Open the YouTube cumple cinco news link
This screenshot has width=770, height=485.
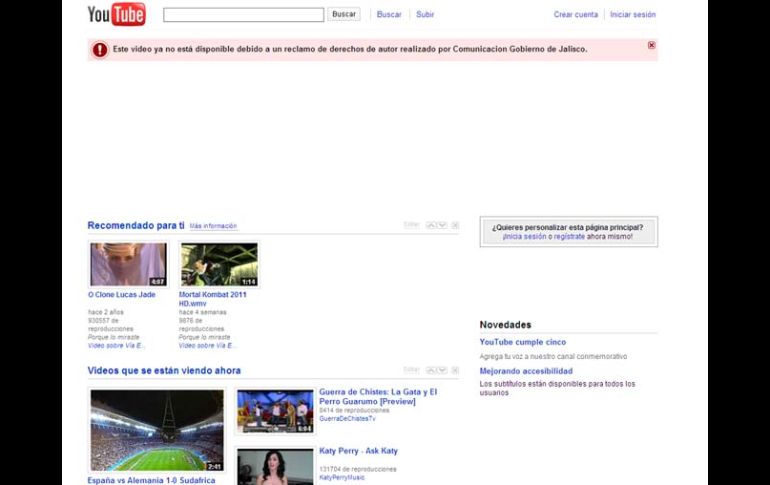(522, 342)
